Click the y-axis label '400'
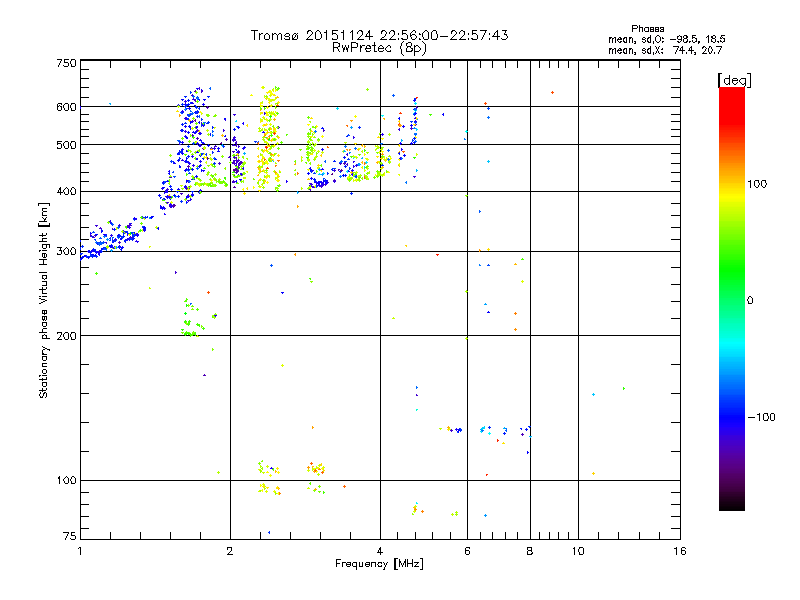Image resolution: width=800 pixels, height=600 pixels. click(67, 191)
